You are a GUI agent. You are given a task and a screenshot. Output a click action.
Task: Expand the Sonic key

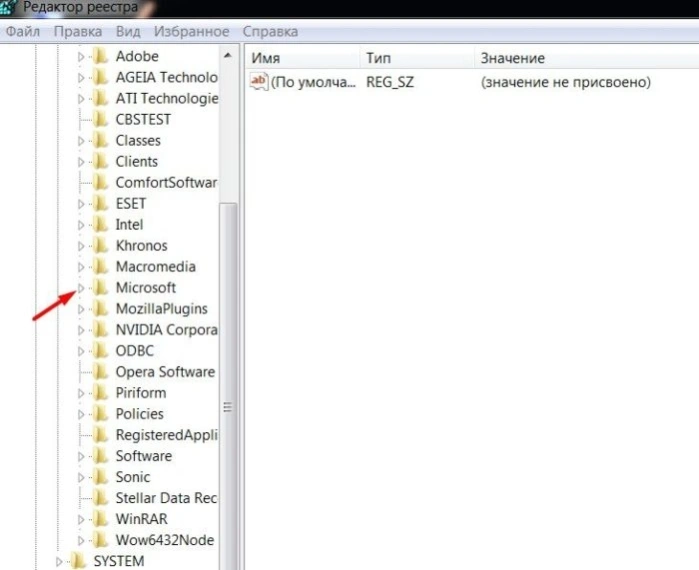coord(81,477)
